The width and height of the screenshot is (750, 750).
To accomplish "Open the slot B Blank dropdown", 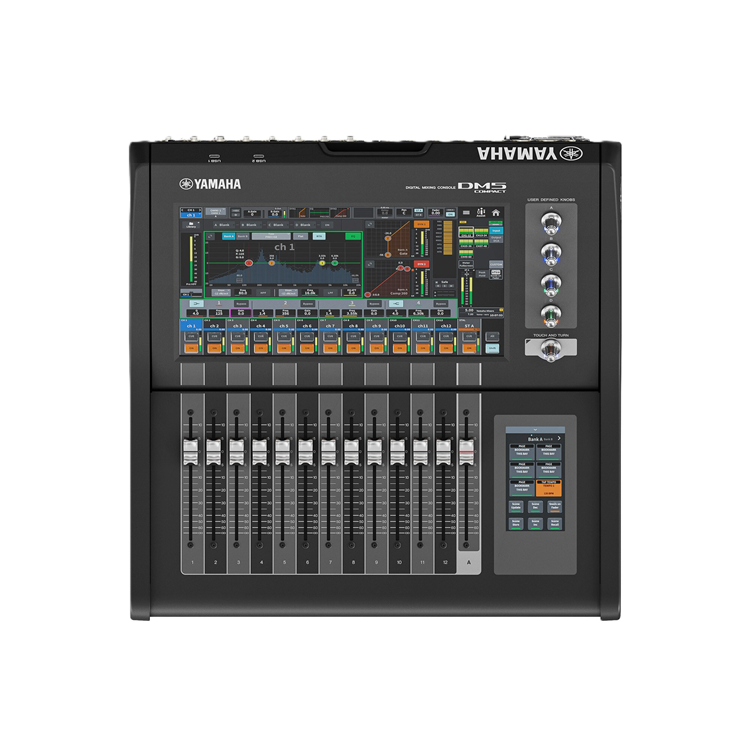I will [251, 225].
